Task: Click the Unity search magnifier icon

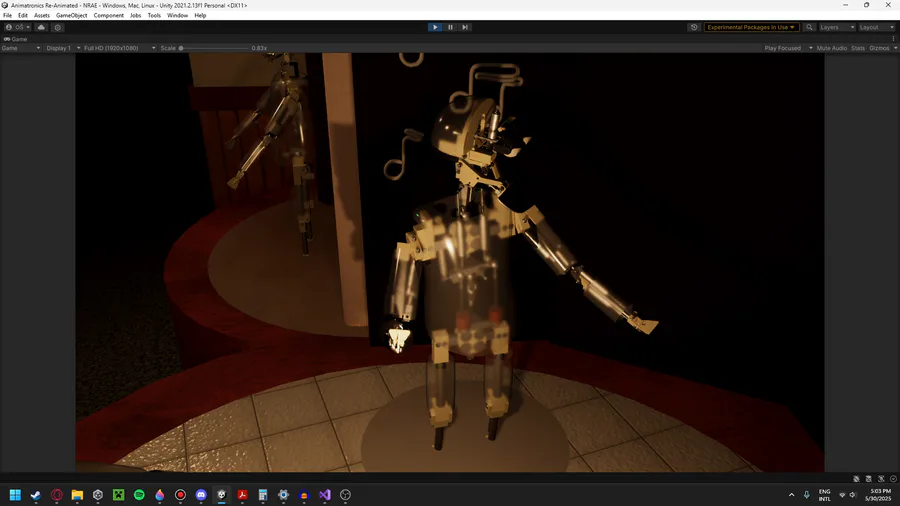Action: pos(809,27)
